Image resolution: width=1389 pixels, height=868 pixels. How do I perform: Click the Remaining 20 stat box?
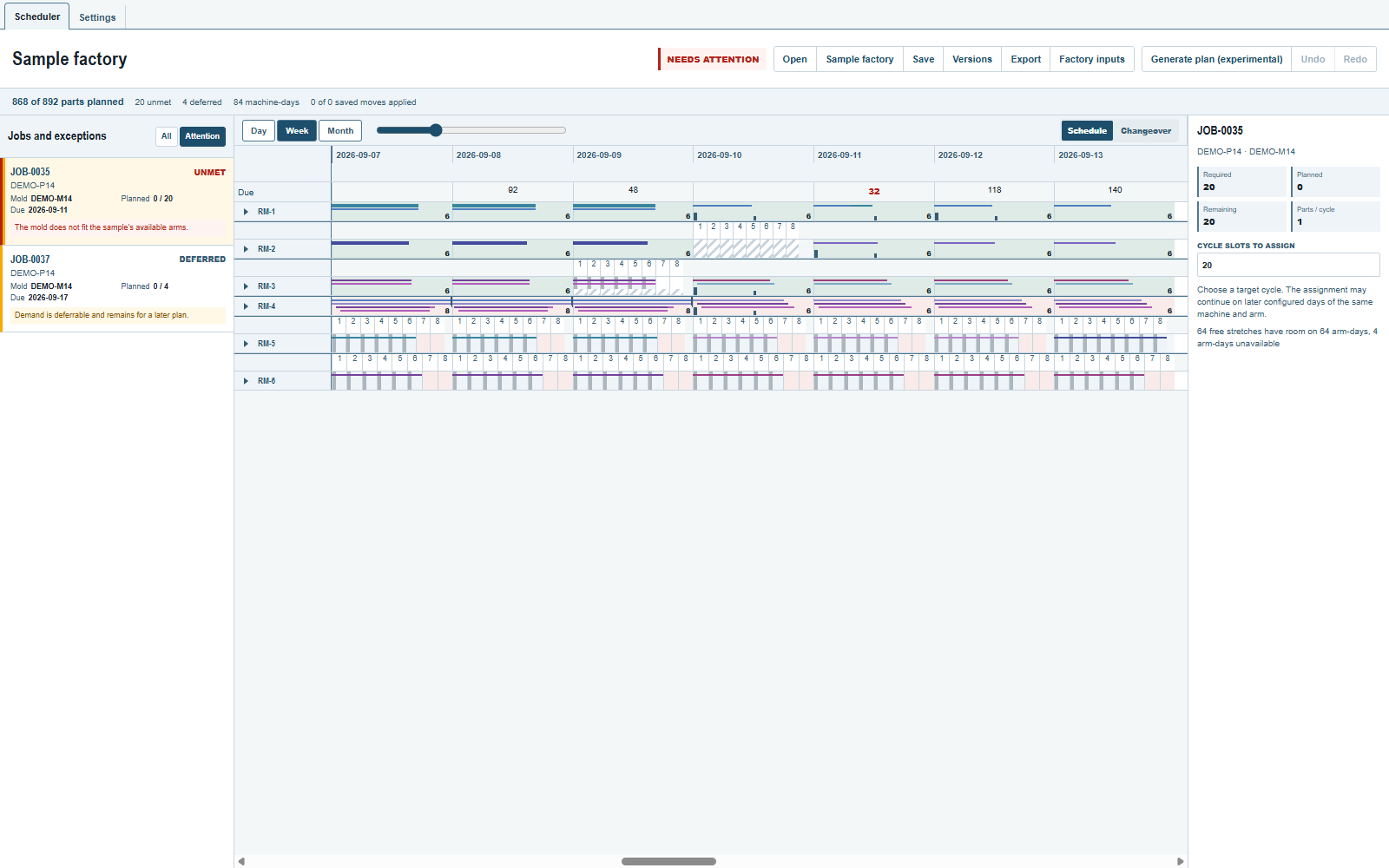[1241, 216]
